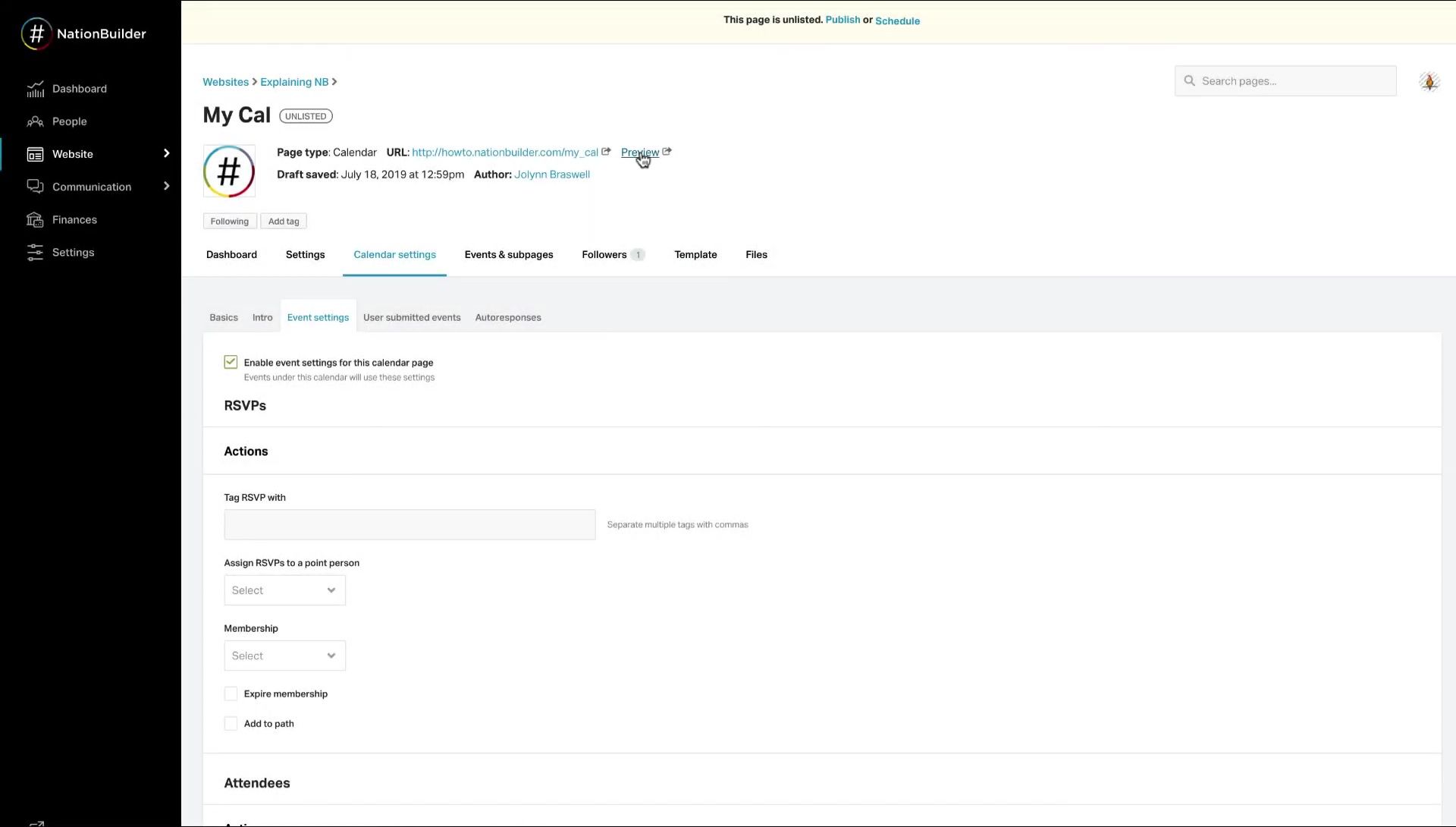Select the Website sidebar icon
The image size is (1456, 827).
[36, 154]
